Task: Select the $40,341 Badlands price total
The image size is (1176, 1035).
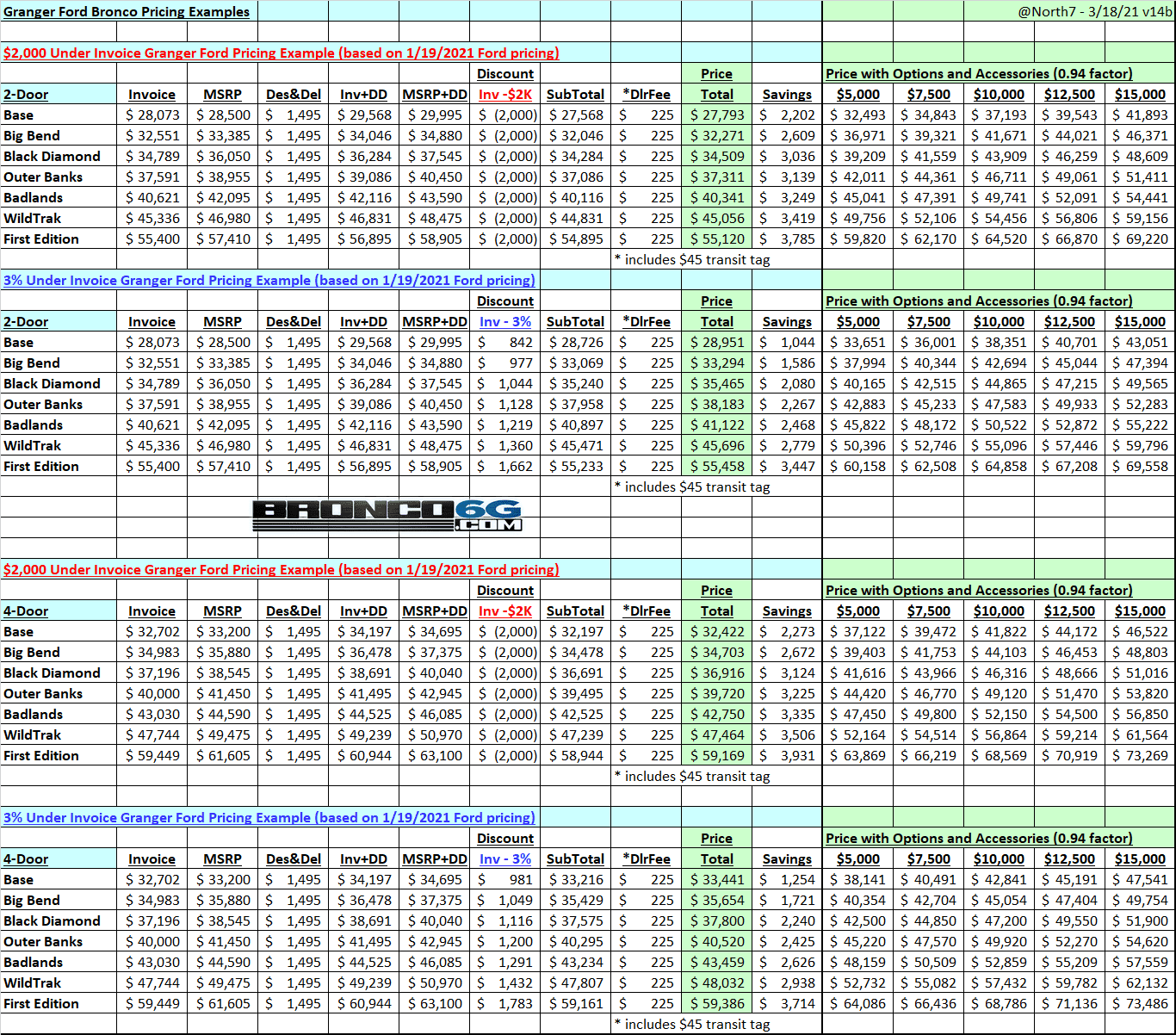Action: click(716, 197)
